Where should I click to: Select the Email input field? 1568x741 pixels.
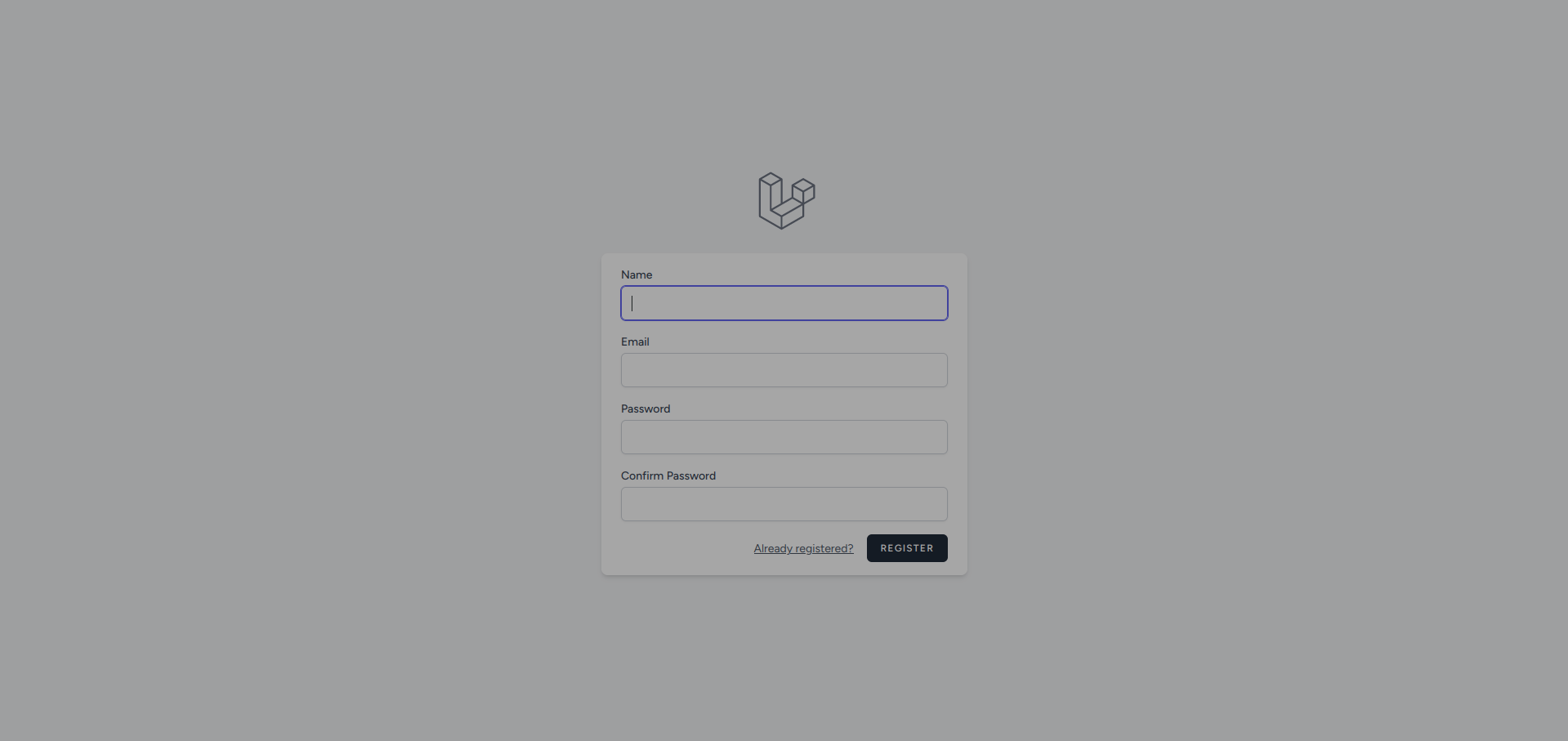coord(784,370)
